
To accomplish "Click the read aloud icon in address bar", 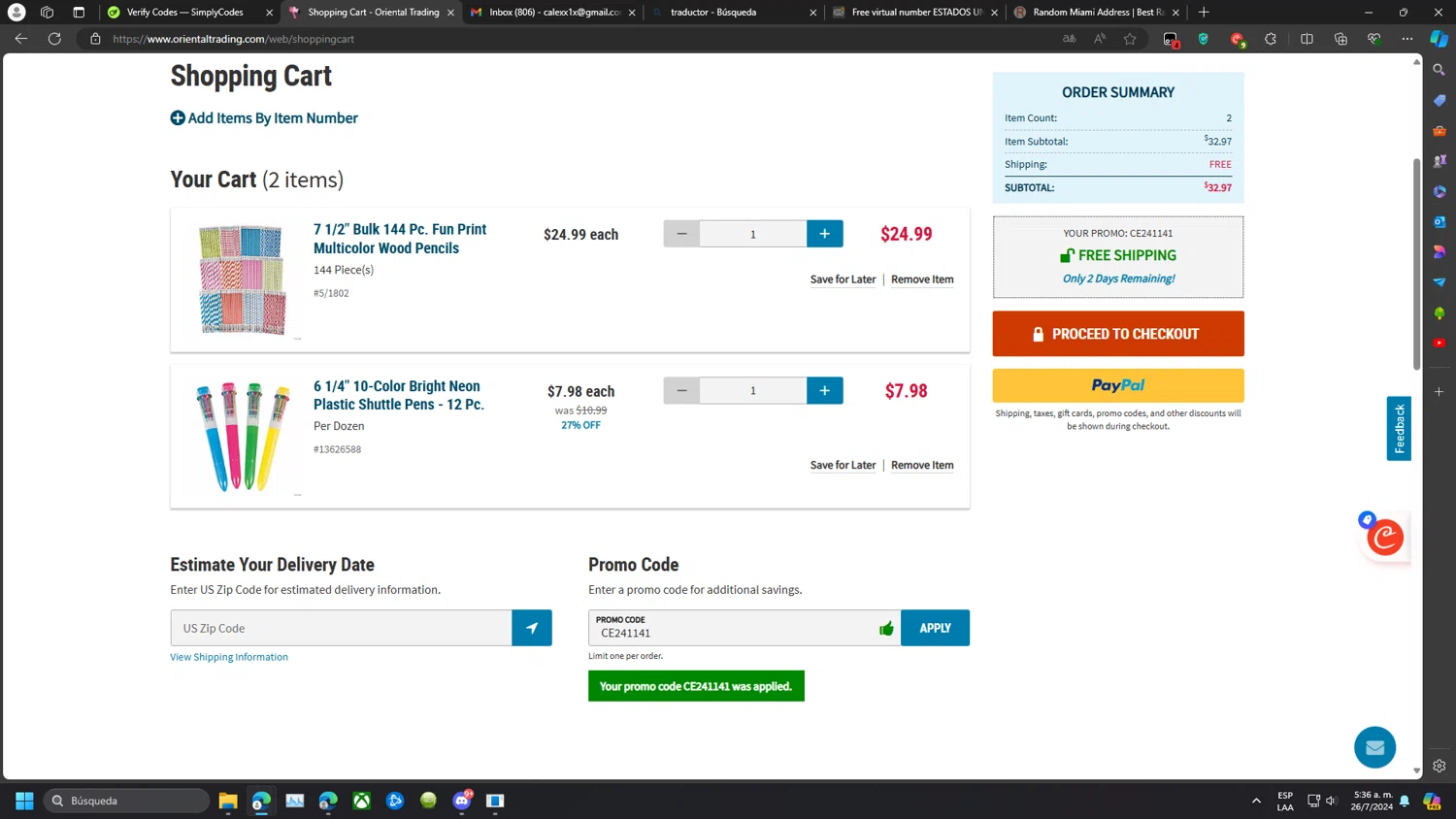I will tap(1100, 39).
